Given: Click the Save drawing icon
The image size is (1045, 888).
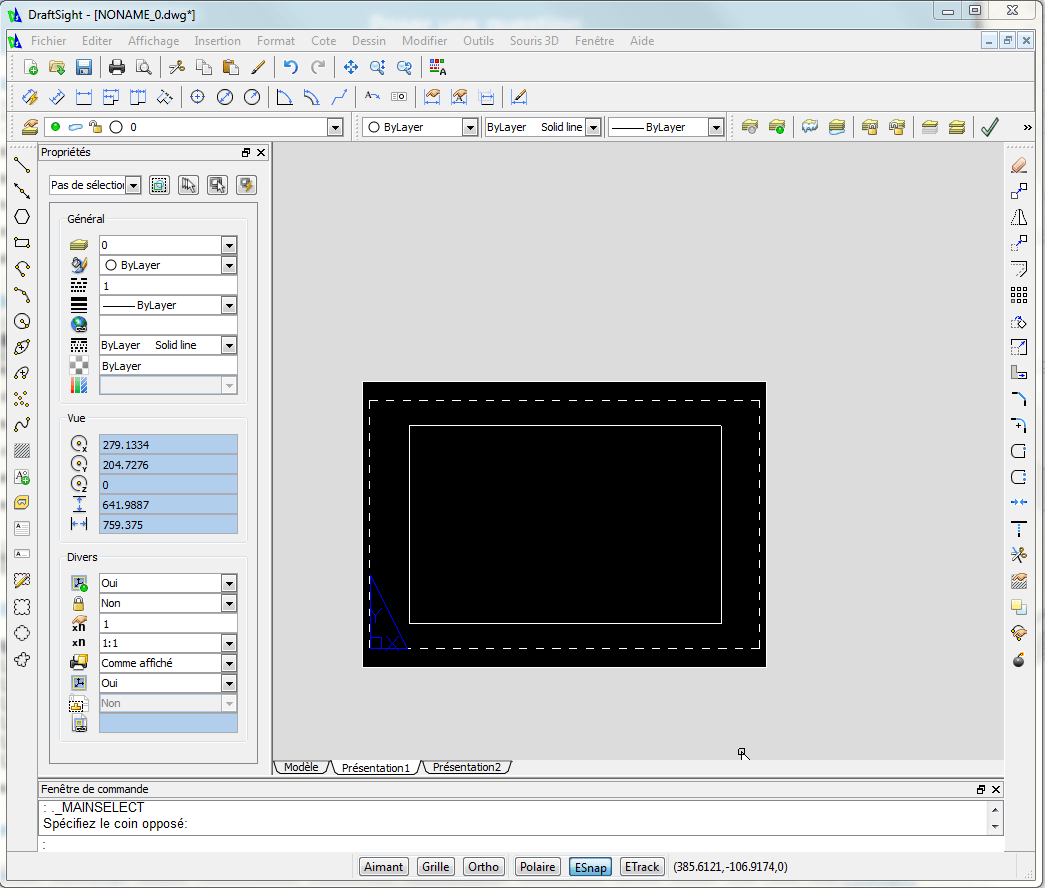Looking at the screenshot, I should tap(84, 67).
